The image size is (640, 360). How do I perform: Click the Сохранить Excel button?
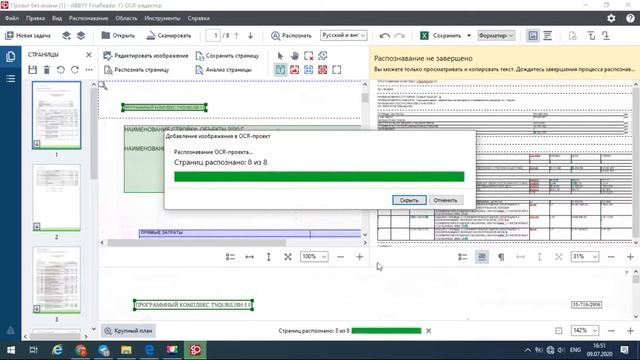point(441,36)
